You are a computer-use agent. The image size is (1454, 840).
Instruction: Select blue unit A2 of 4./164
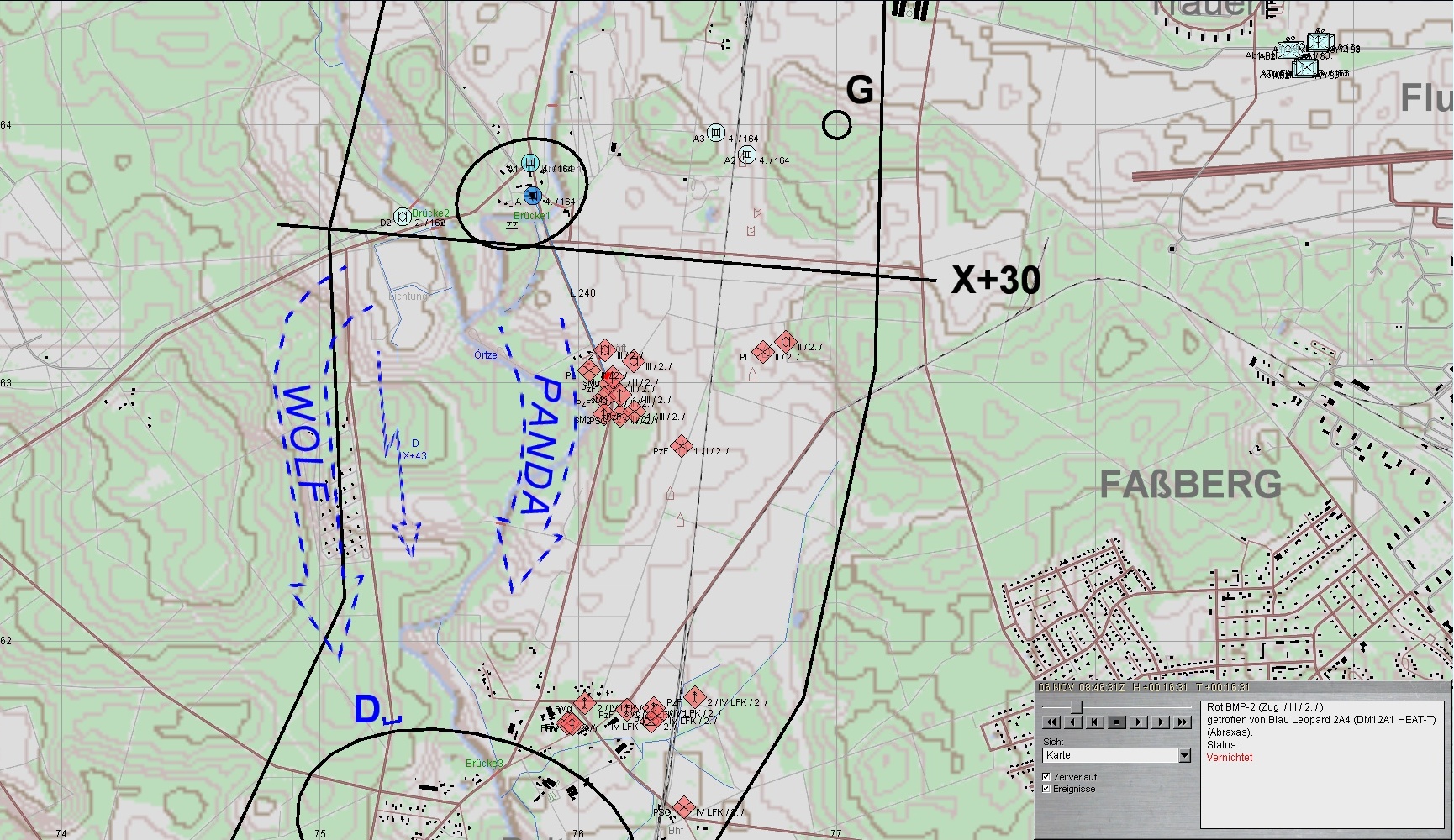747,155
